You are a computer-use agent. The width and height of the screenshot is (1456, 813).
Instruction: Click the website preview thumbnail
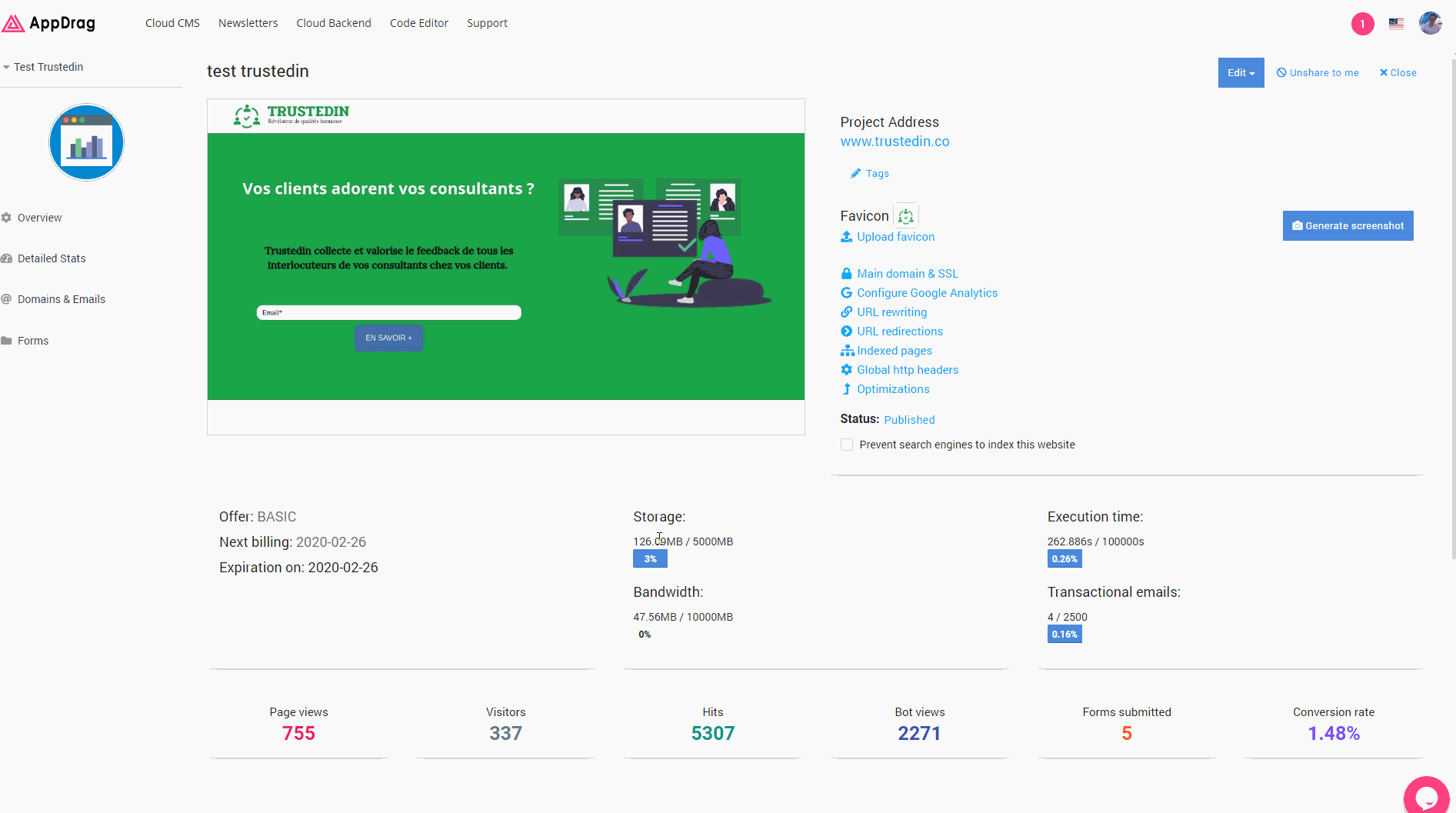pos(505,266)
